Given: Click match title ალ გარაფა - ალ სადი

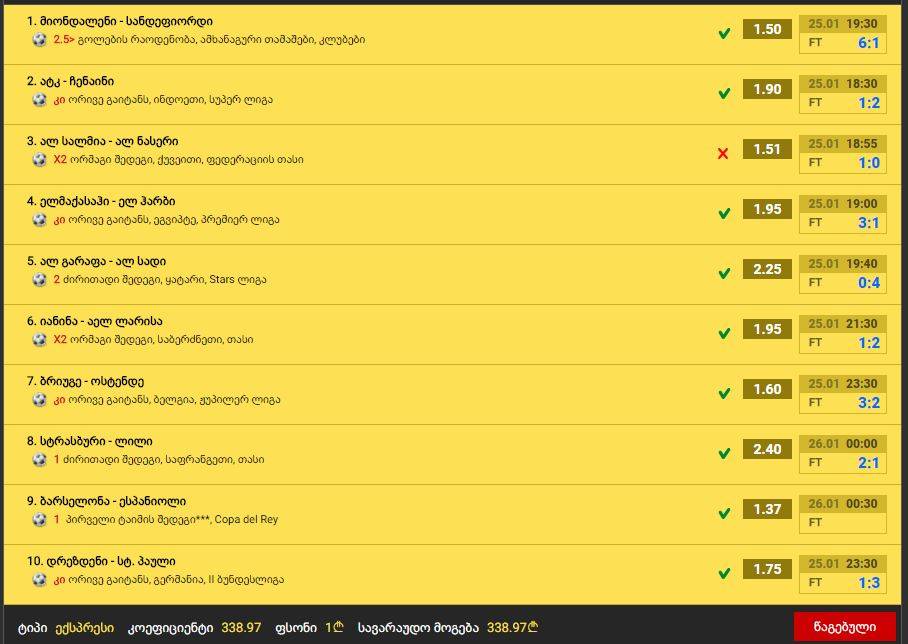Looking at the screenshot, I should click(103, 261).
